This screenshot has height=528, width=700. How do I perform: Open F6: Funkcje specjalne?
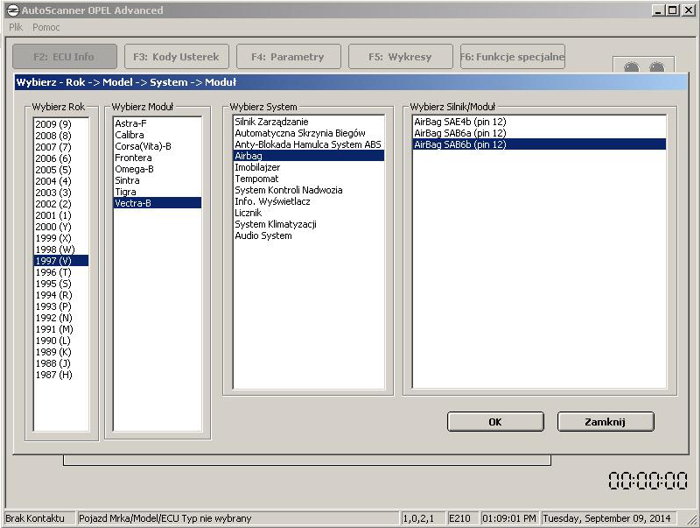[x=512, y=57]
